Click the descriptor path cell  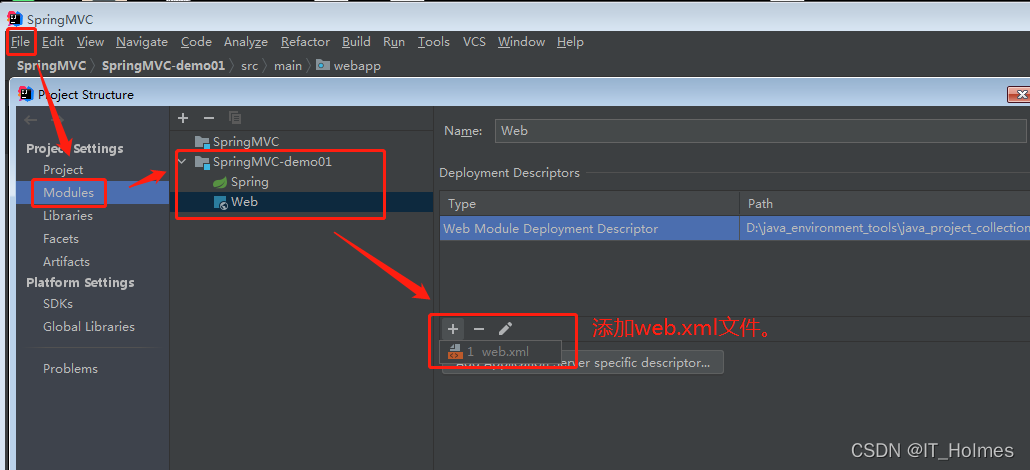(884, 228)
